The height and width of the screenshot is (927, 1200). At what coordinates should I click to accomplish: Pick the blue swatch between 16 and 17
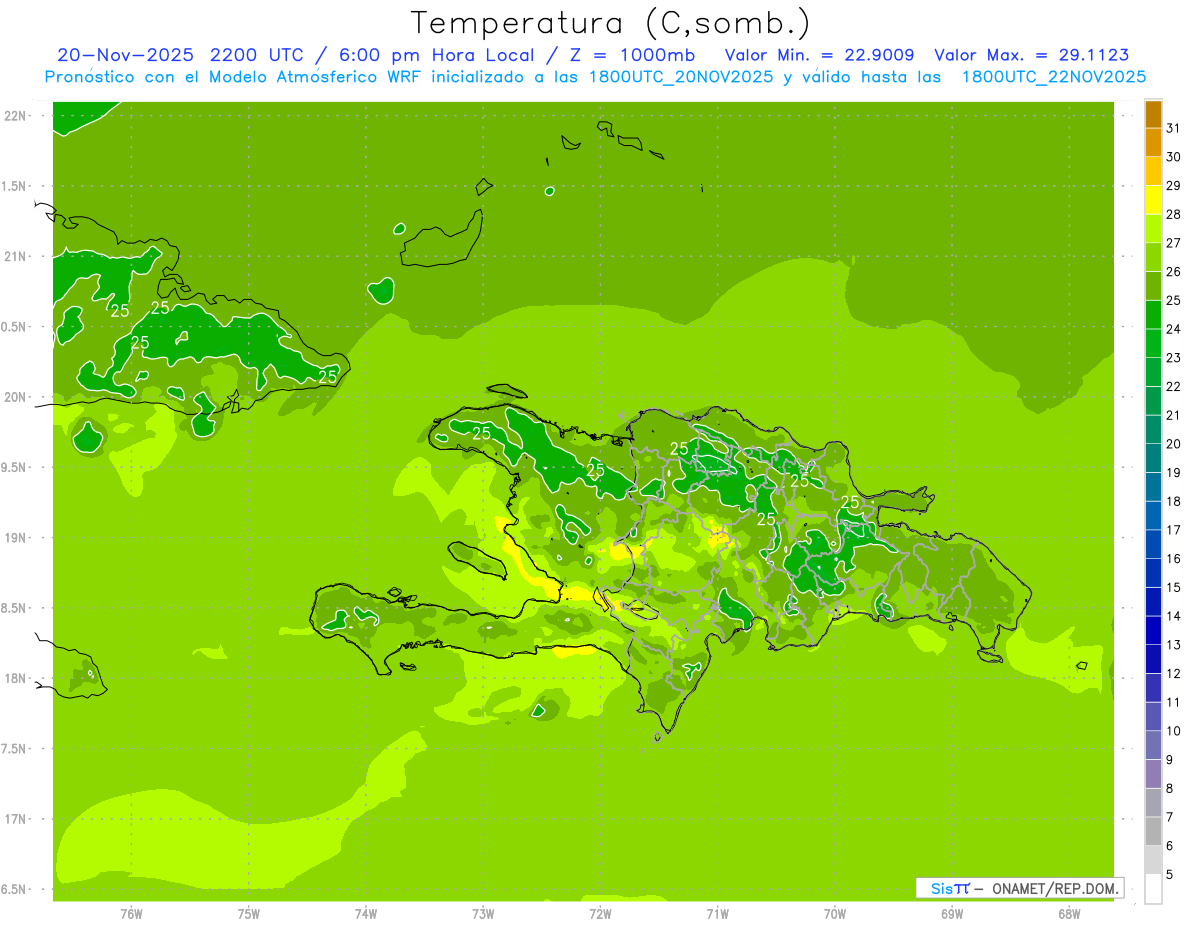click(1153, 544)
